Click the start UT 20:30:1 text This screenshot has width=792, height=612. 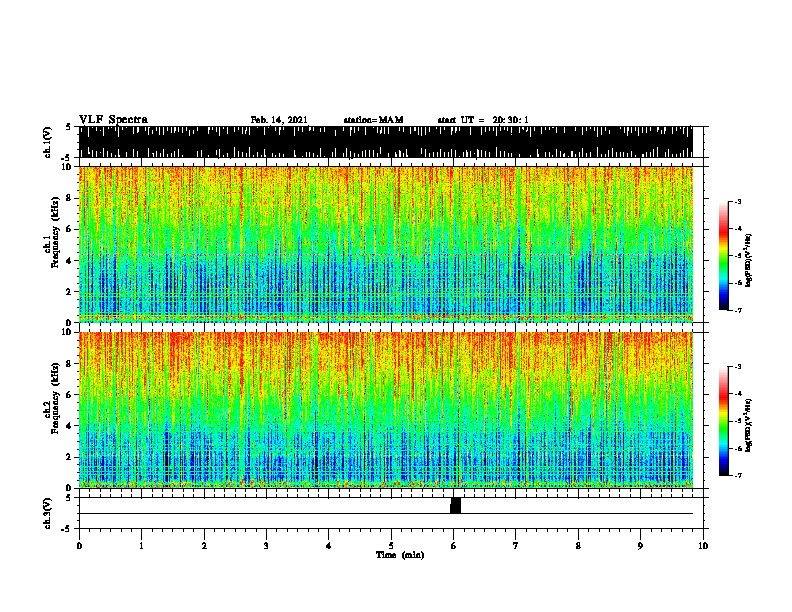tap(483, 120)
